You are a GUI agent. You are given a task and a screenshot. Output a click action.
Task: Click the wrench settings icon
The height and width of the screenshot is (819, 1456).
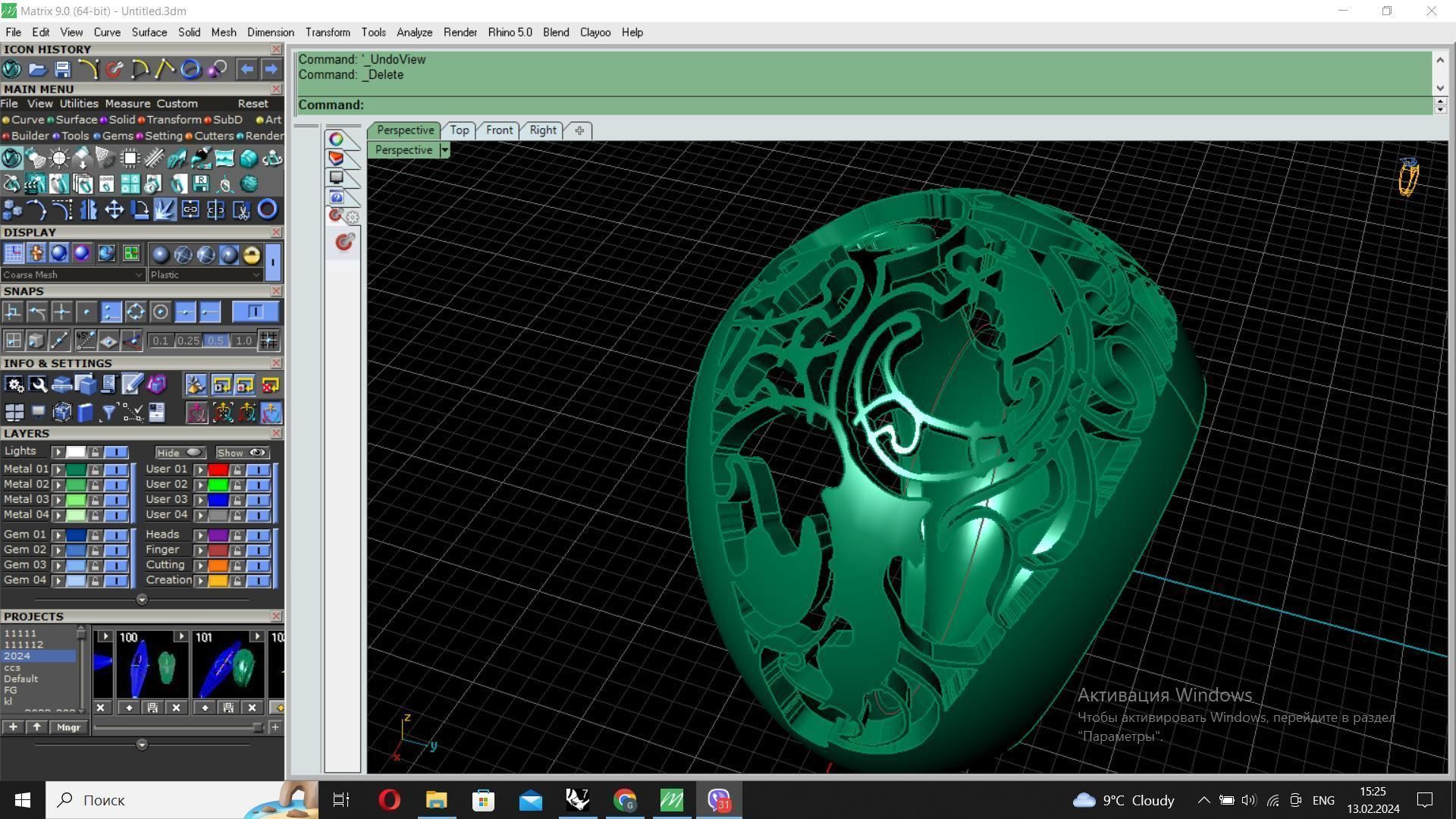[38, 385]
